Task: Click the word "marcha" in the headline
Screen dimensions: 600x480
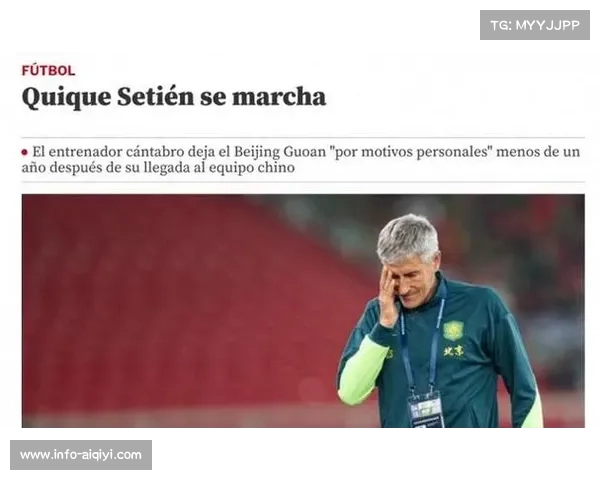Action: click(x=279, y=97)
